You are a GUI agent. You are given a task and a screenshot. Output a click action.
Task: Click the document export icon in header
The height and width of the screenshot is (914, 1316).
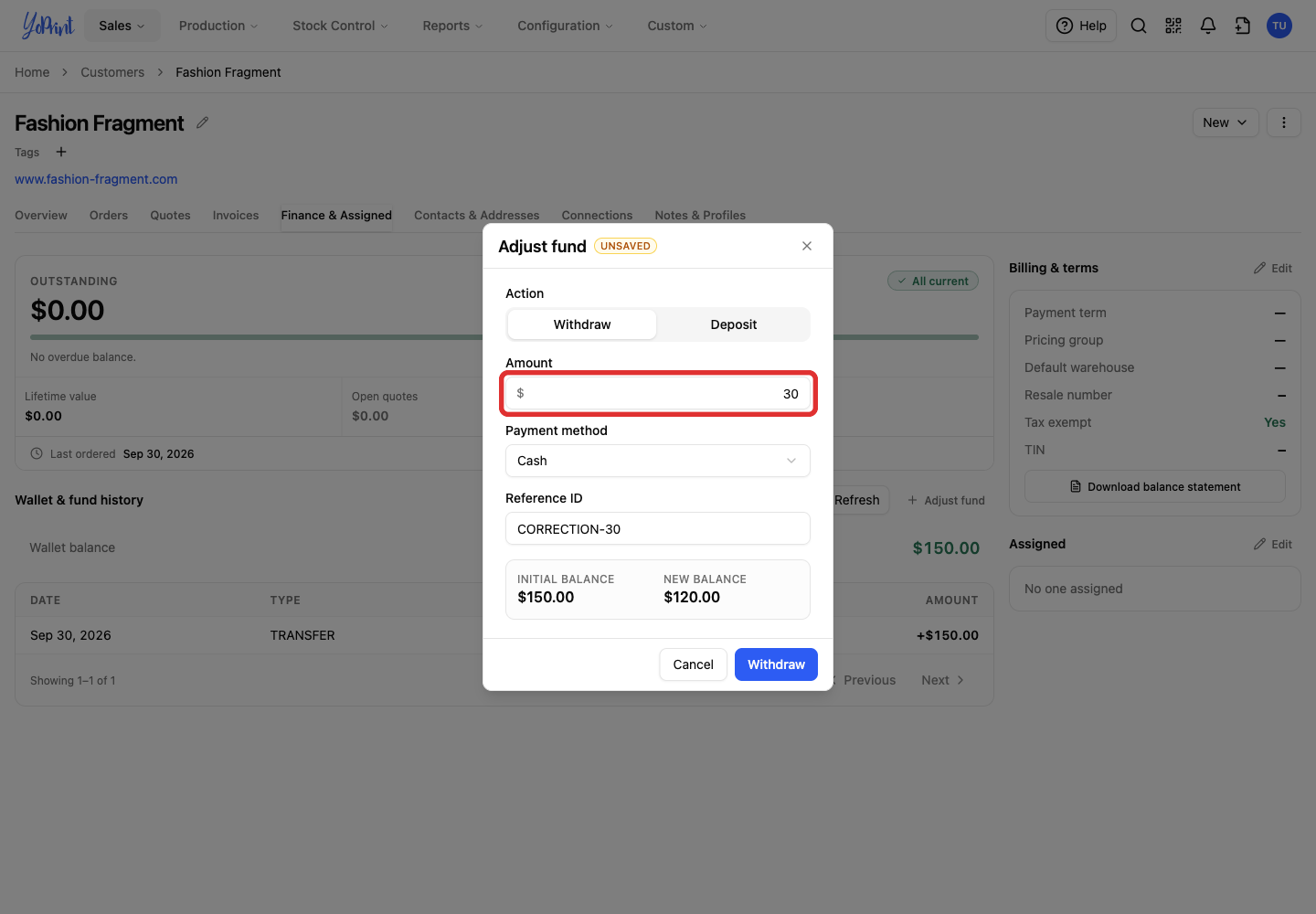click(x=1243, y=26)
